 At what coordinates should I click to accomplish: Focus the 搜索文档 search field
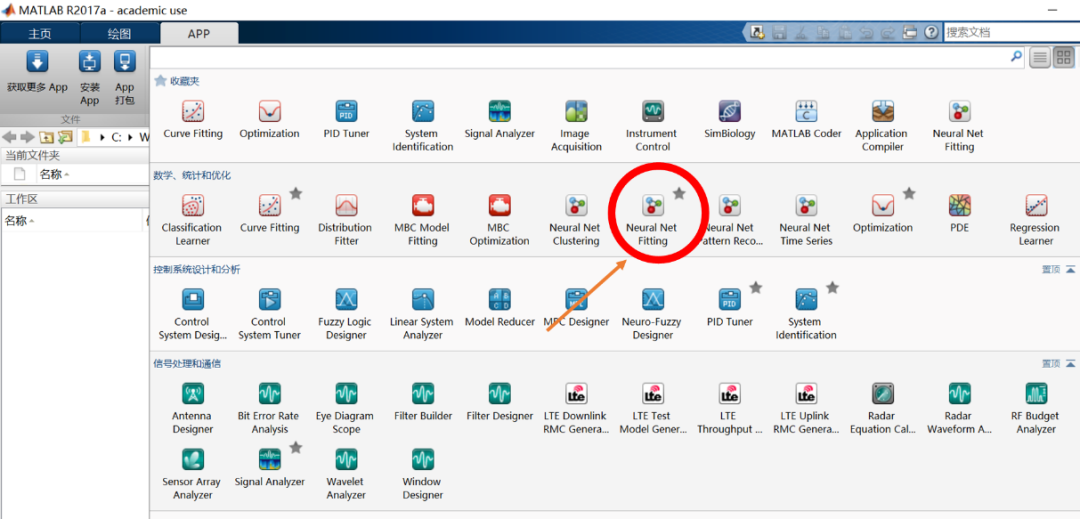pos(1011,32)
